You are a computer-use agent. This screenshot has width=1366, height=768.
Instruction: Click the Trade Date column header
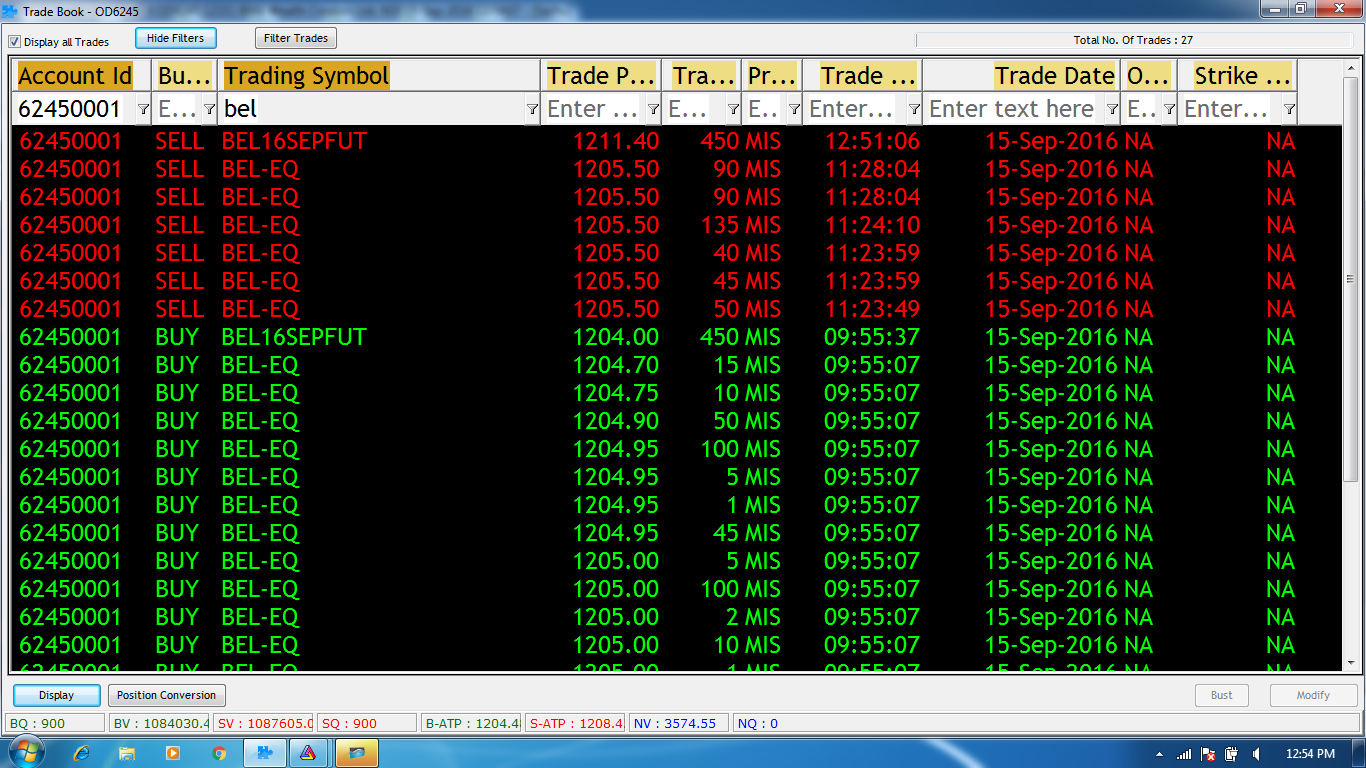[1054, 76]
